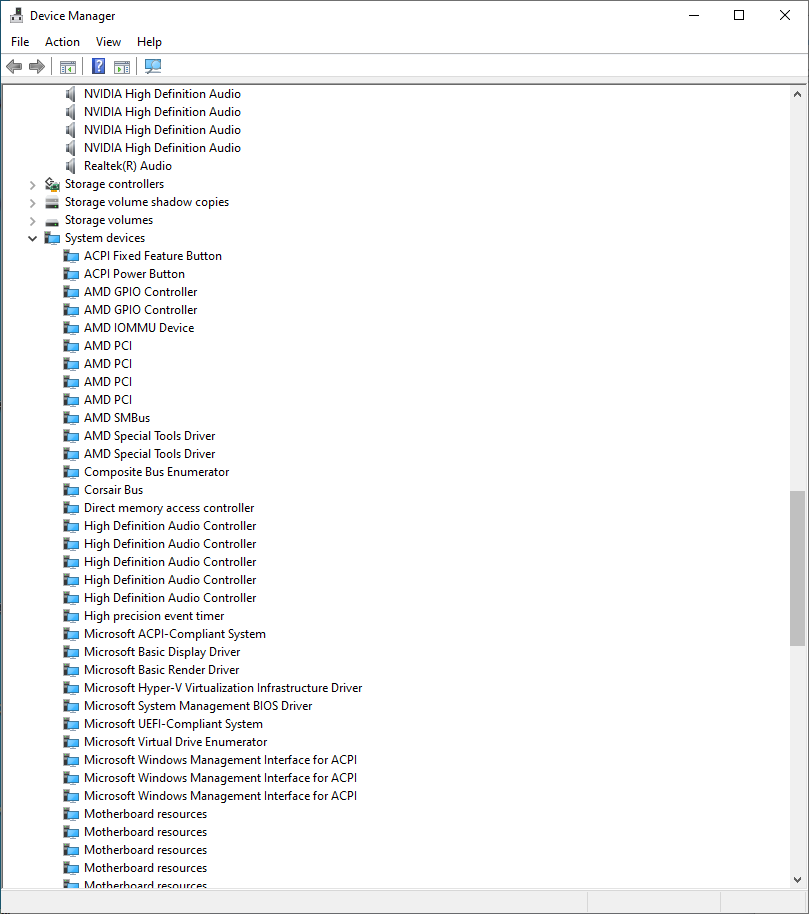Click the Show/Hide Console Tree icon
Viewport: 809px width, 914px height.
click(x=68, y=67)
